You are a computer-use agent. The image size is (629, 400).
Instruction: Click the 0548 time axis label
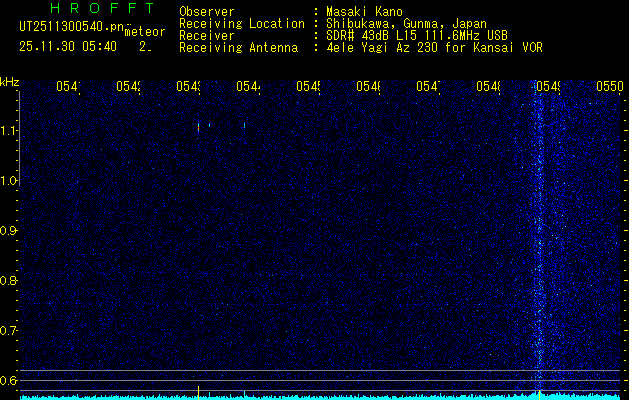489,86
